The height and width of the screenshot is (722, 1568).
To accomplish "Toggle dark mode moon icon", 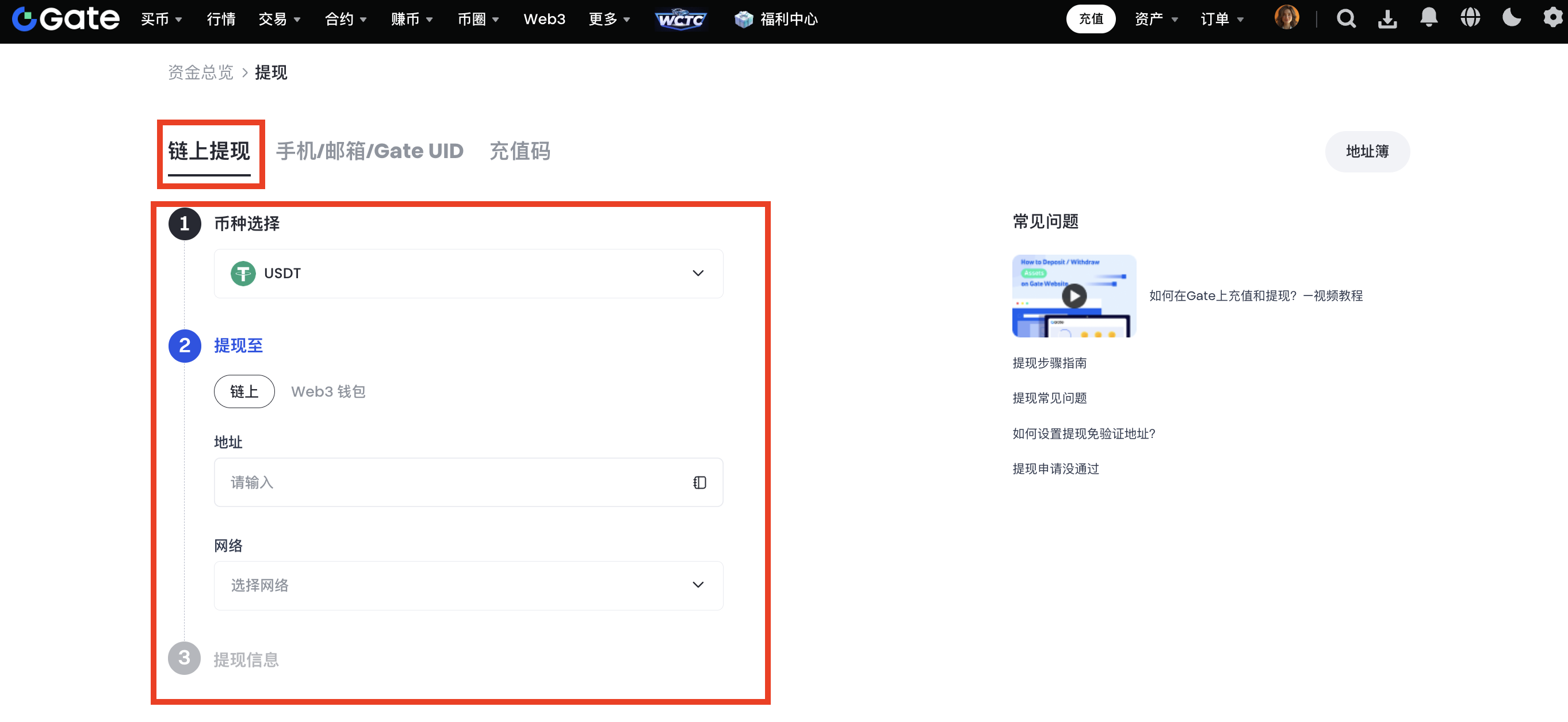I will (x=1512, y=18).
